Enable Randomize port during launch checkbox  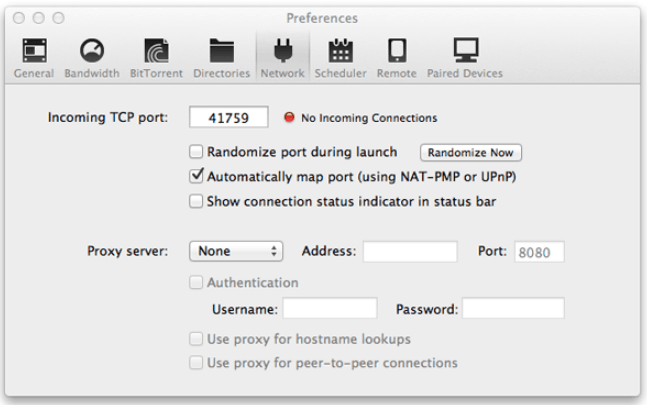pyautogui.click(x=197, y=153)
